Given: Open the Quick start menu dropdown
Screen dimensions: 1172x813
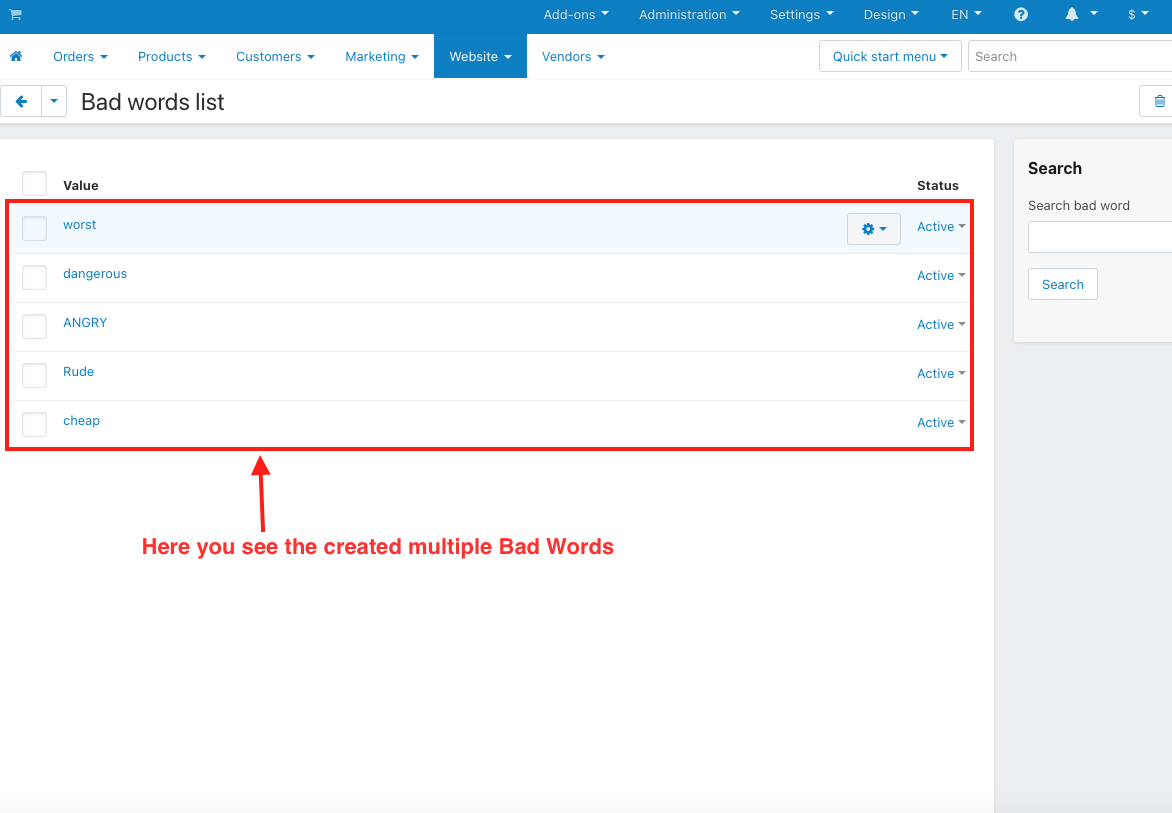Looking at the screenshot, I should (x=889, y=56).
